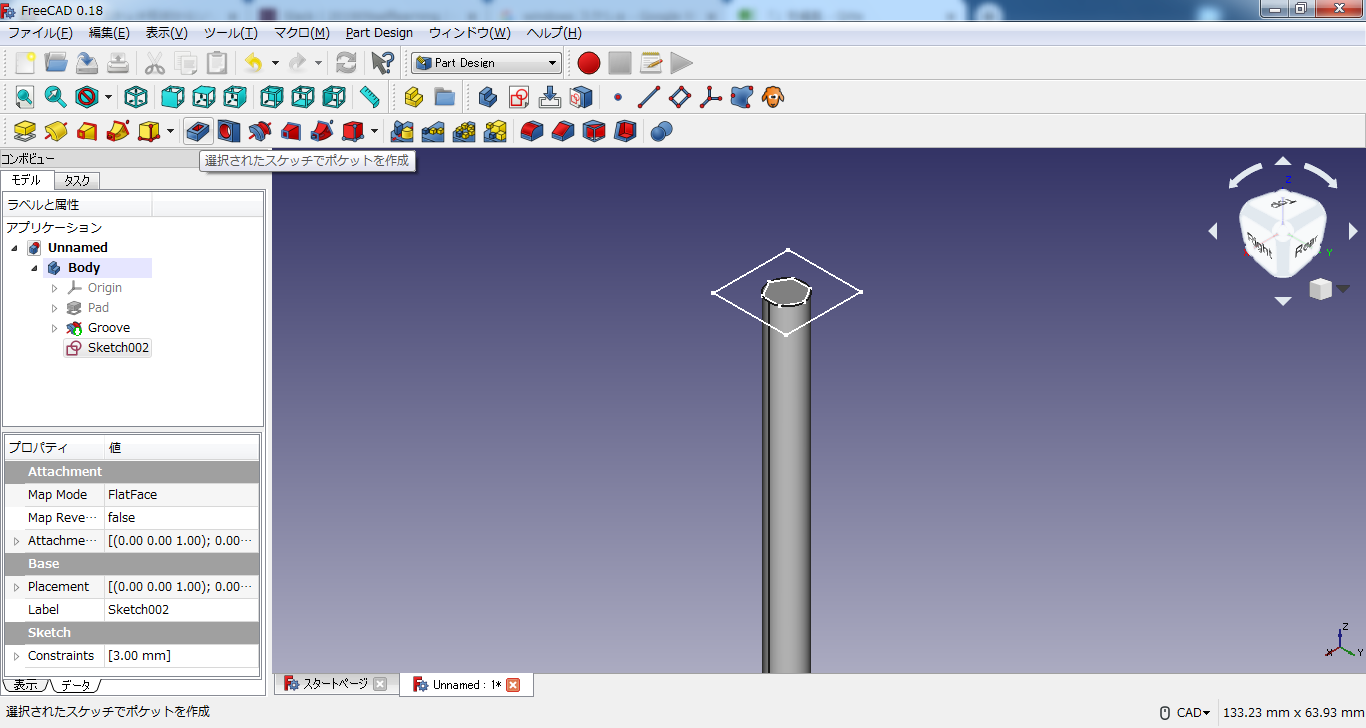Open the Part Design workbench dropdown
Viewport: 1366px width, 728px height.
pos(486,63)
